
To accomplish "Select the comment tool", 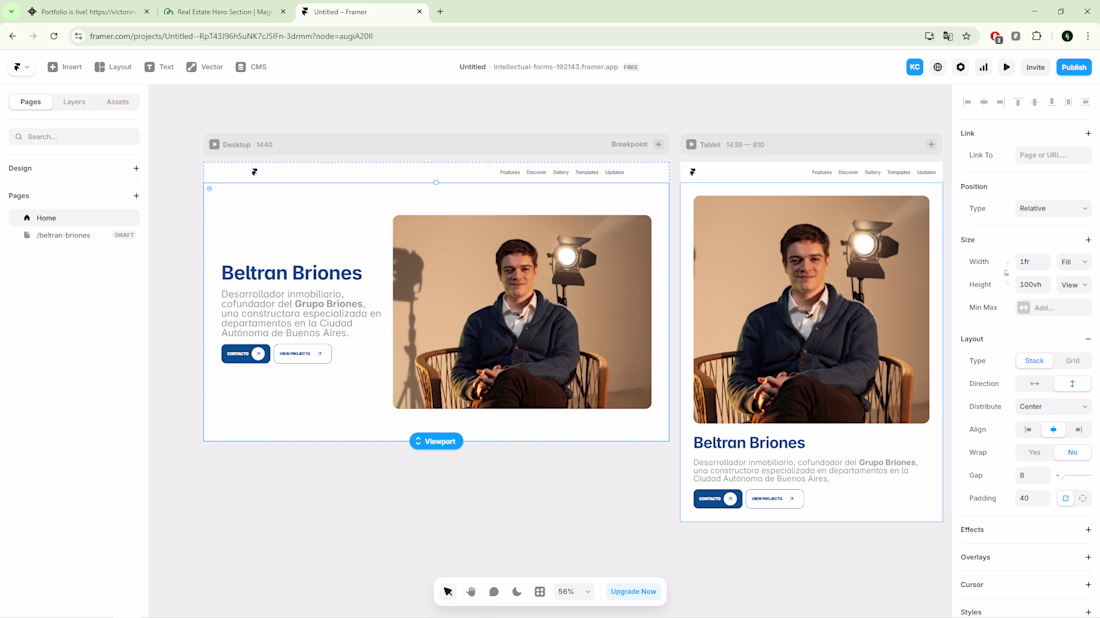I will pos(494,591).
